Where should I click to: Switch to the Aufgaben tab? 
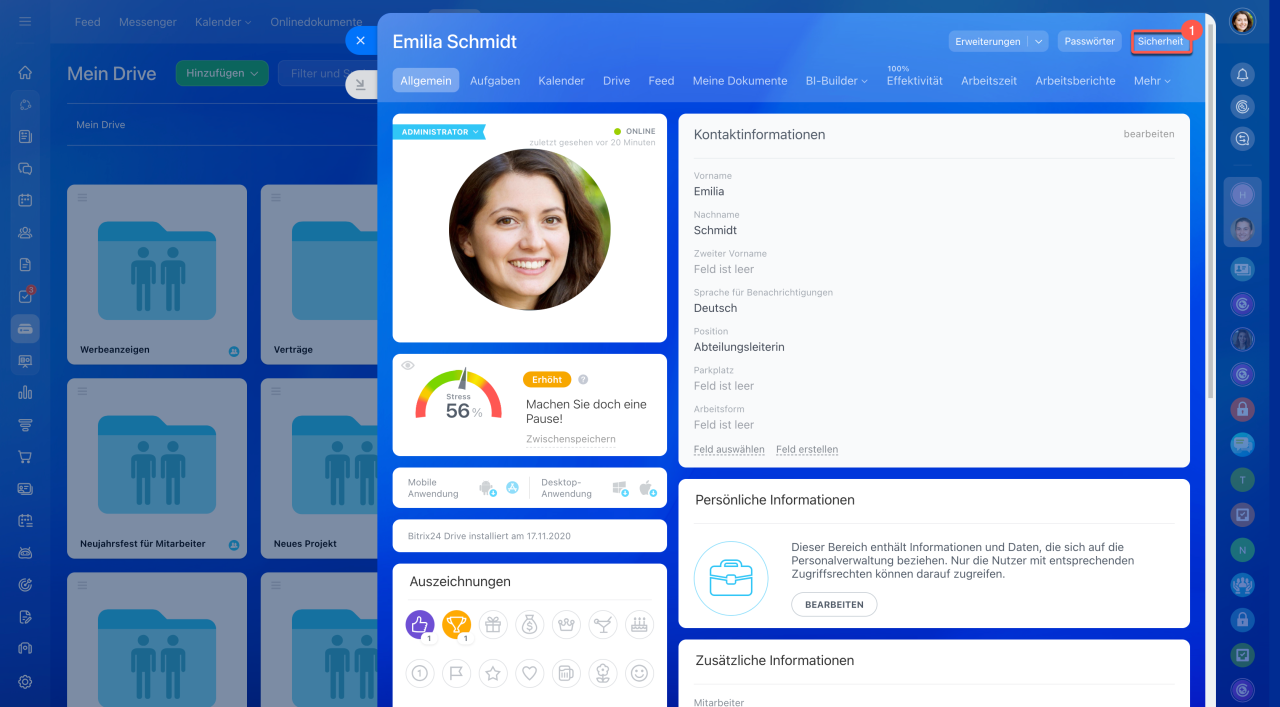point(495,81)
